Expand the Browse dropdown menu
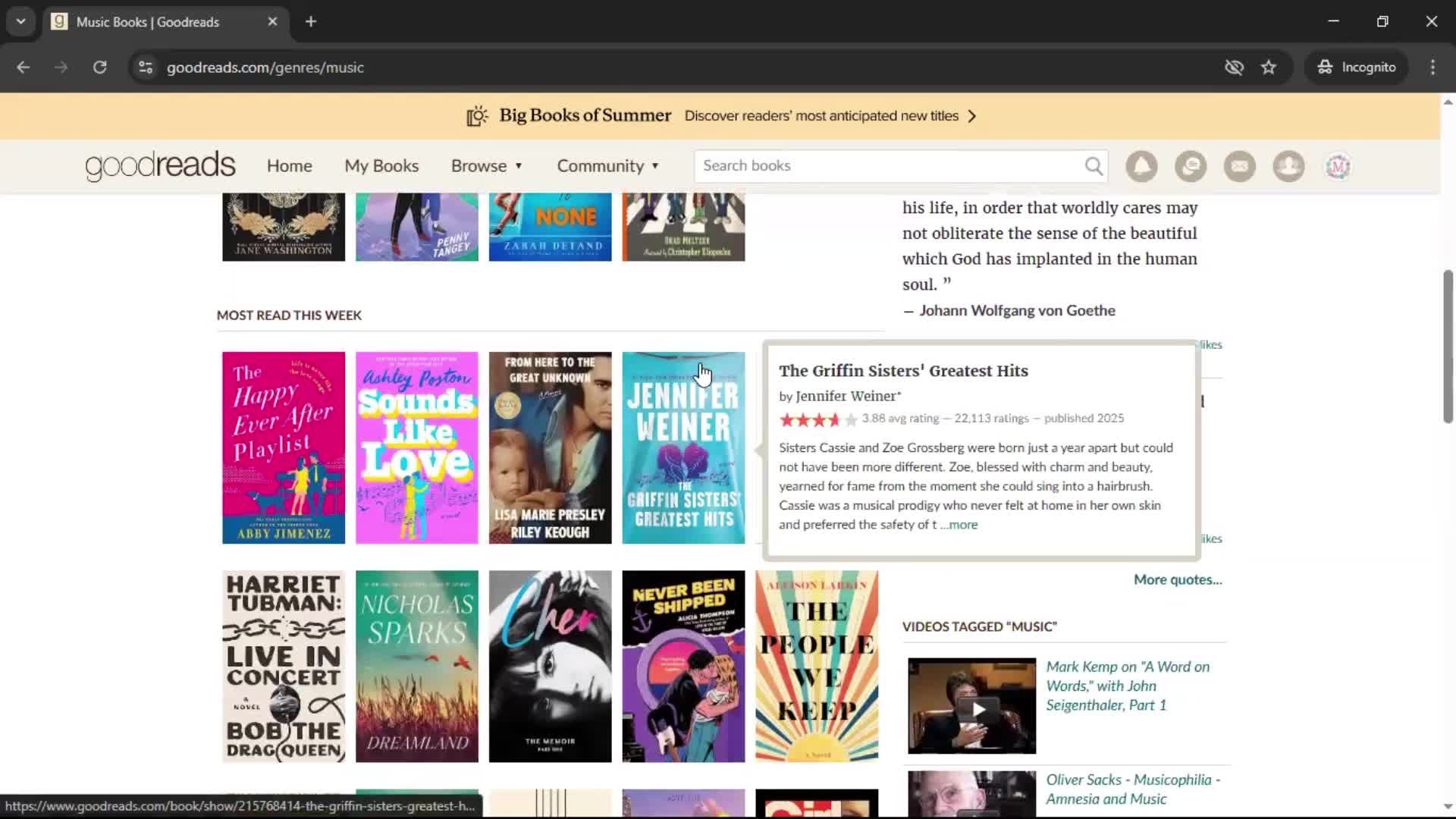Viewport: 1456px width, 819px height. click(x=487, y=166)
